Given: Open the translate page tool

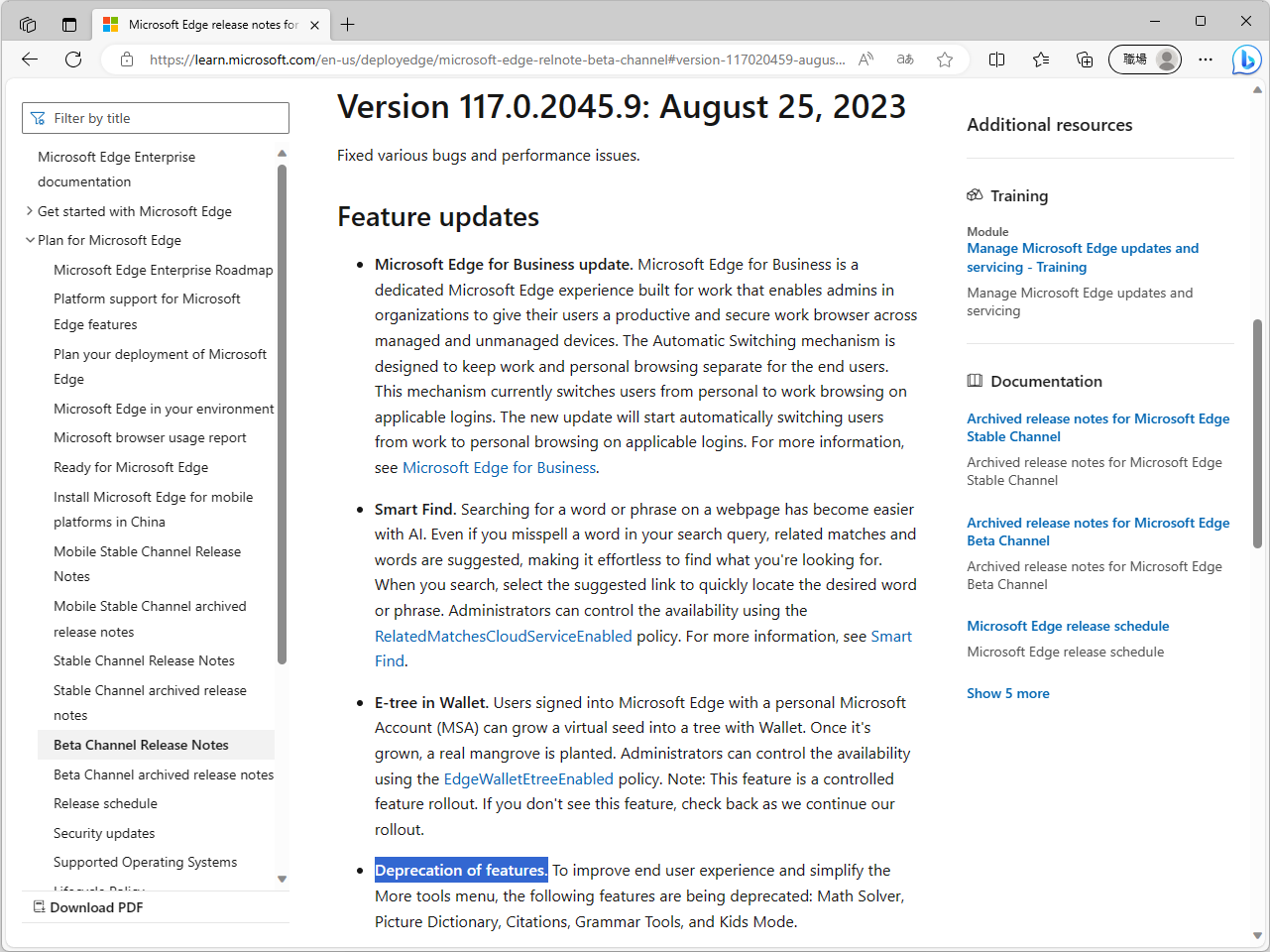Looking at the screenshot, I should click(x=903, y=59).
